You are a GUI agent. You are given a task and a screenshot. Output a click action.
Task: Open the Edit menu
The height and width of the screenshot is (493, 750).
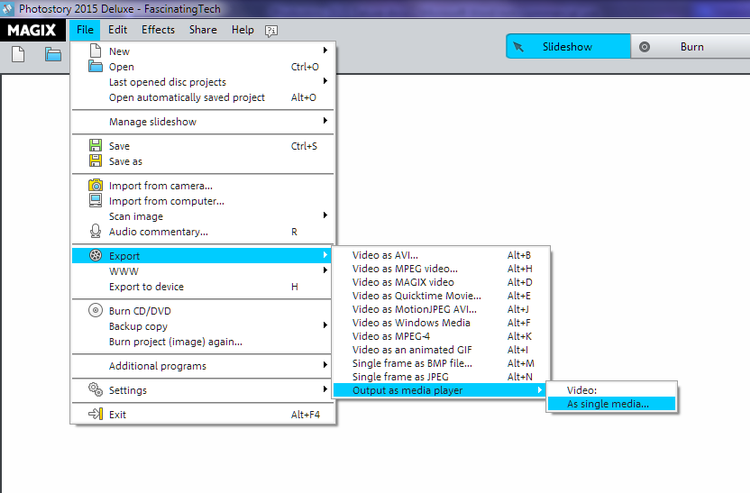[x=118, y=30]
